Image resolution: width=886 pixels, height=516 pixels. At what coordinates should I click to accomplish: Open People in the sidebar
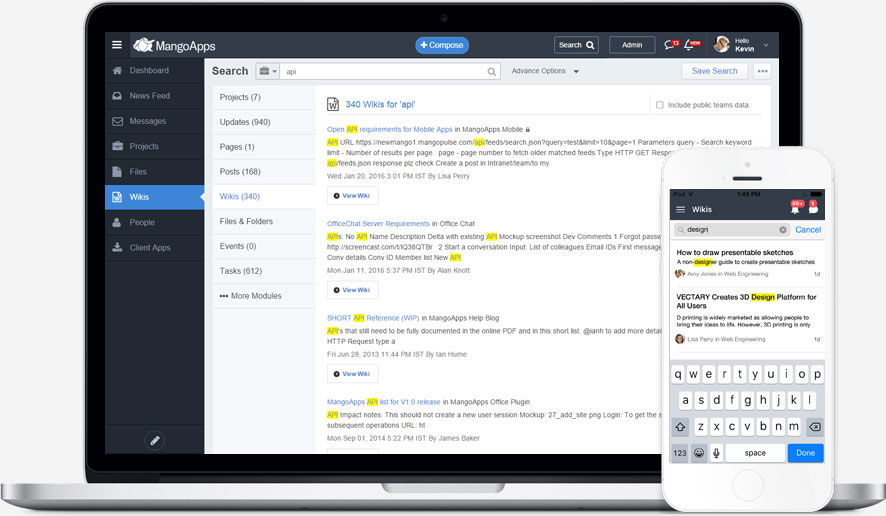pyautogui.click(x=154, y=223)
